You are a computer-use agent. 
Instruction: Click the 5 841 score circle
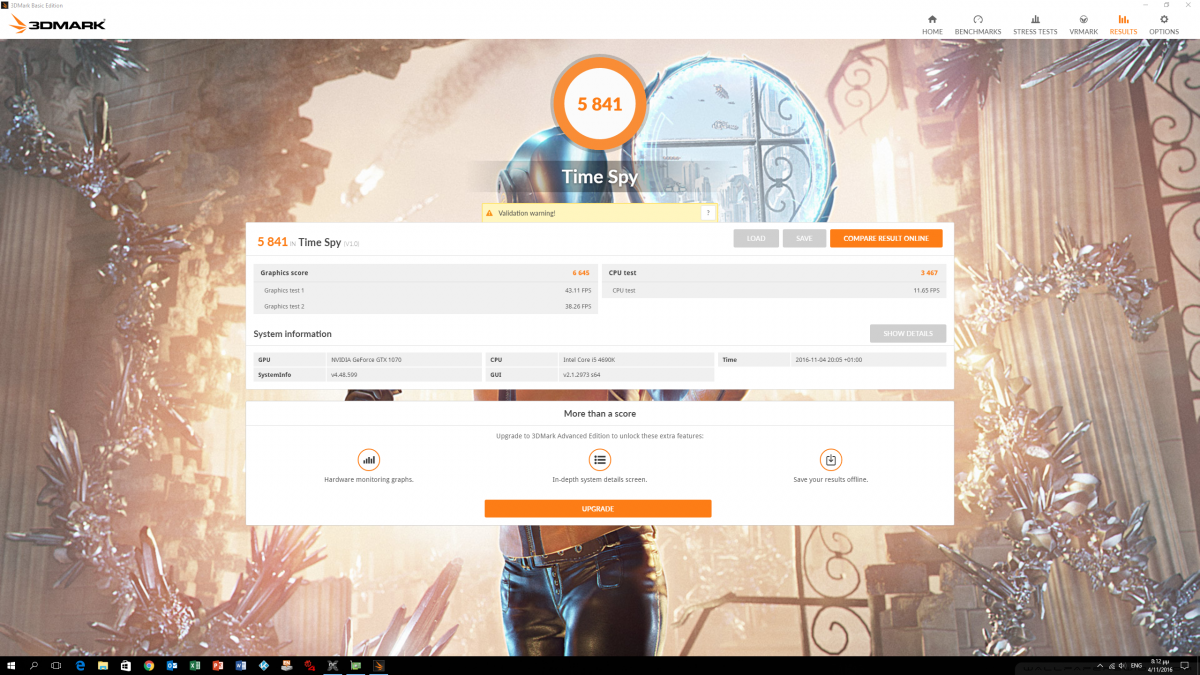(600, 104)
